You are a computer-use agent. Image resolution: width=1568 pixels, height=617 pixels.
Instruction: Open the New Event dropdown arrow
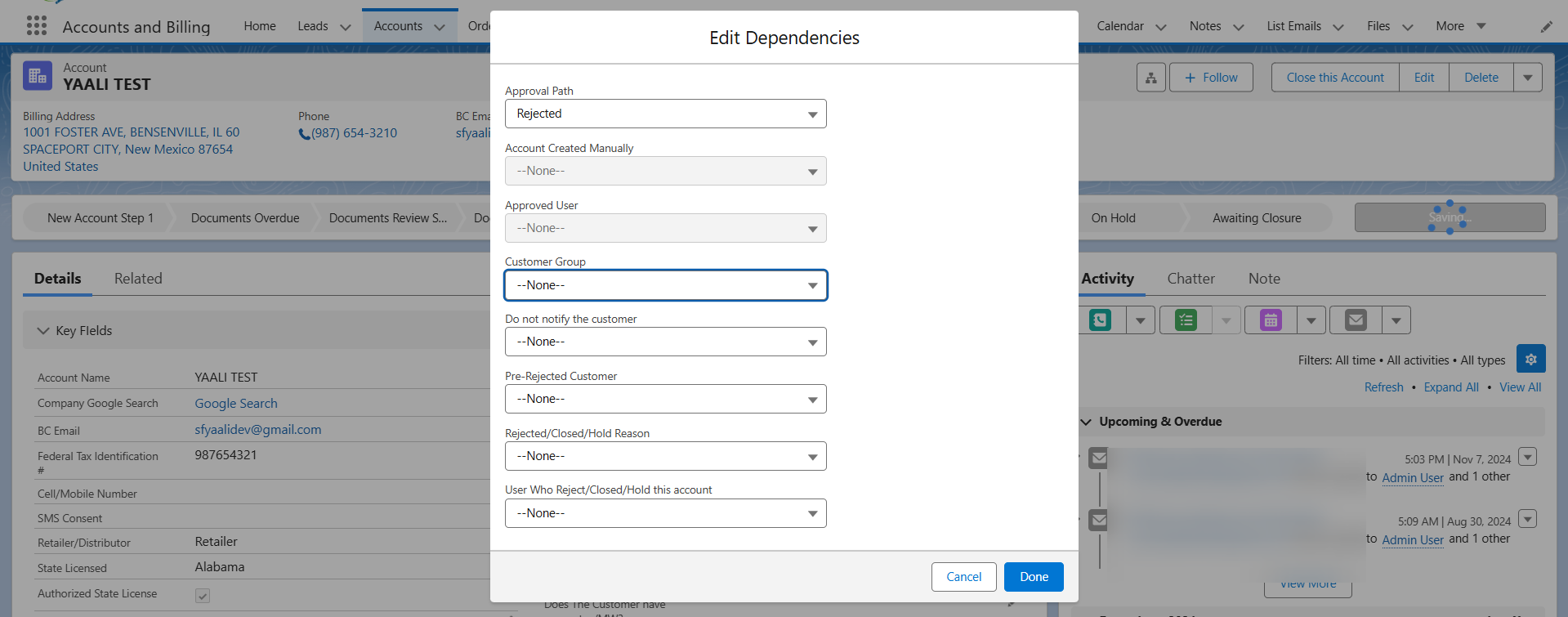point(1311,320)
